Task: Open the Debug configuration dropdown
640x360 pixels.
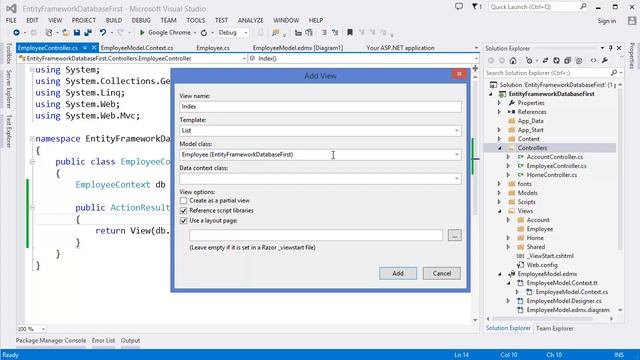Action: (x=233, y=32)
